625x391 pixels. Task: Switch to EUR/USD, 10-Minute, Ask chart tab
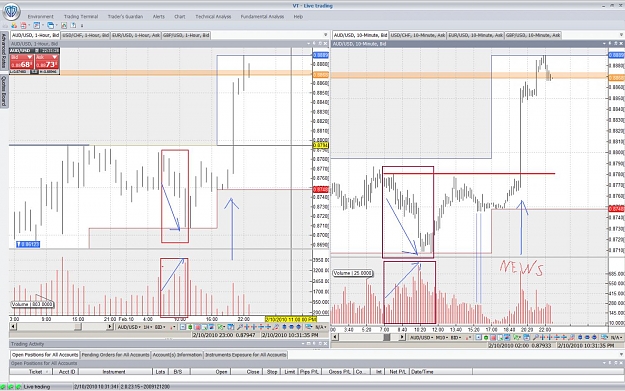(475, 35)
